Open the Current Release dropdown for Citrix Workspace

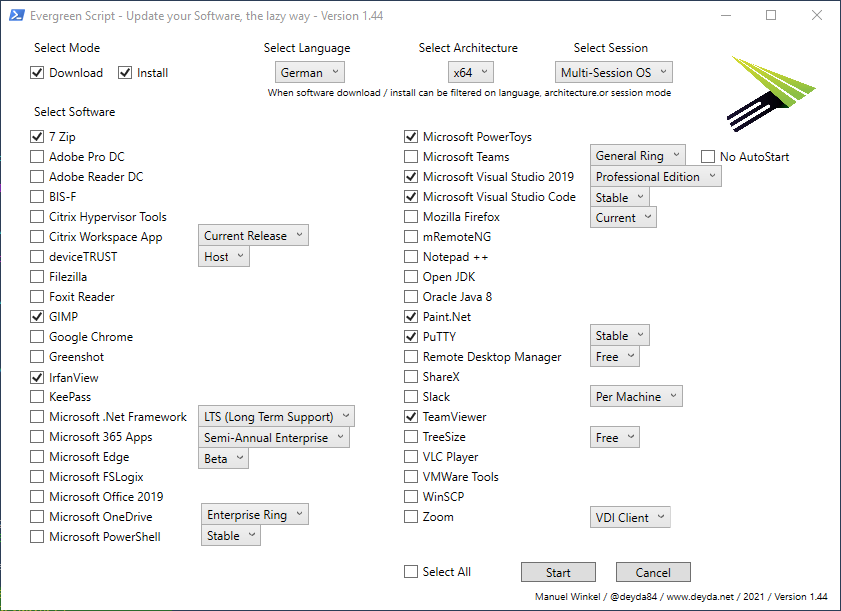click(x=253, y=235)
